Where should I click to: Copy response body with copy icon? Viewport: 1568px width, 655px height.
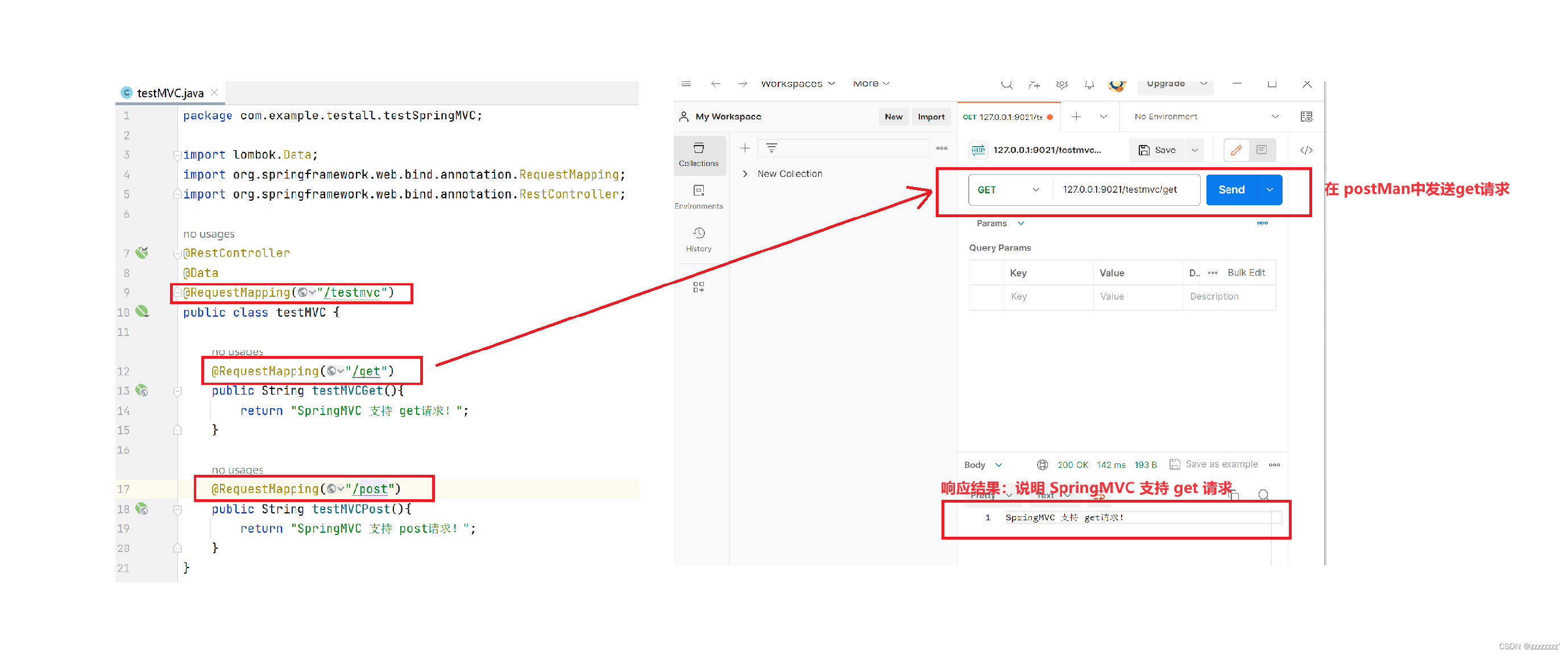click(x=1234, y=495)
